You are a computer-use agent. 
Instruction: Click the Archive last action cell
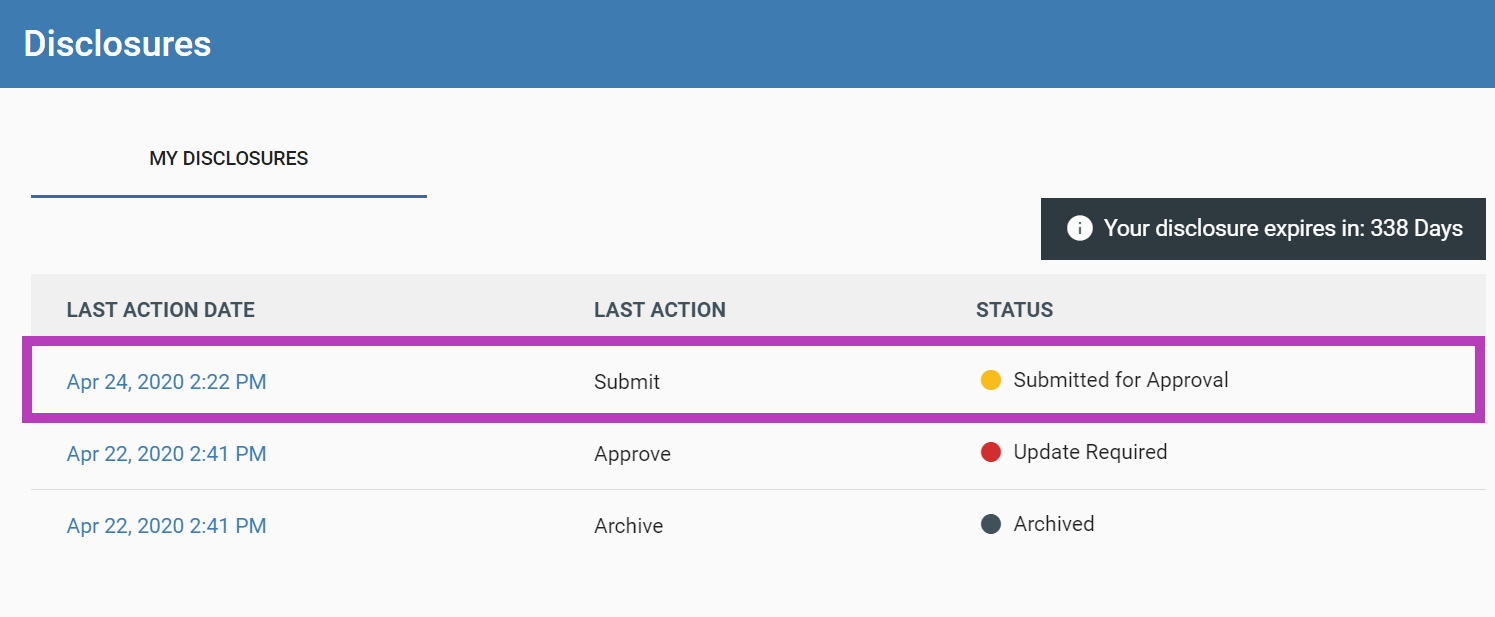coord(628,526)
